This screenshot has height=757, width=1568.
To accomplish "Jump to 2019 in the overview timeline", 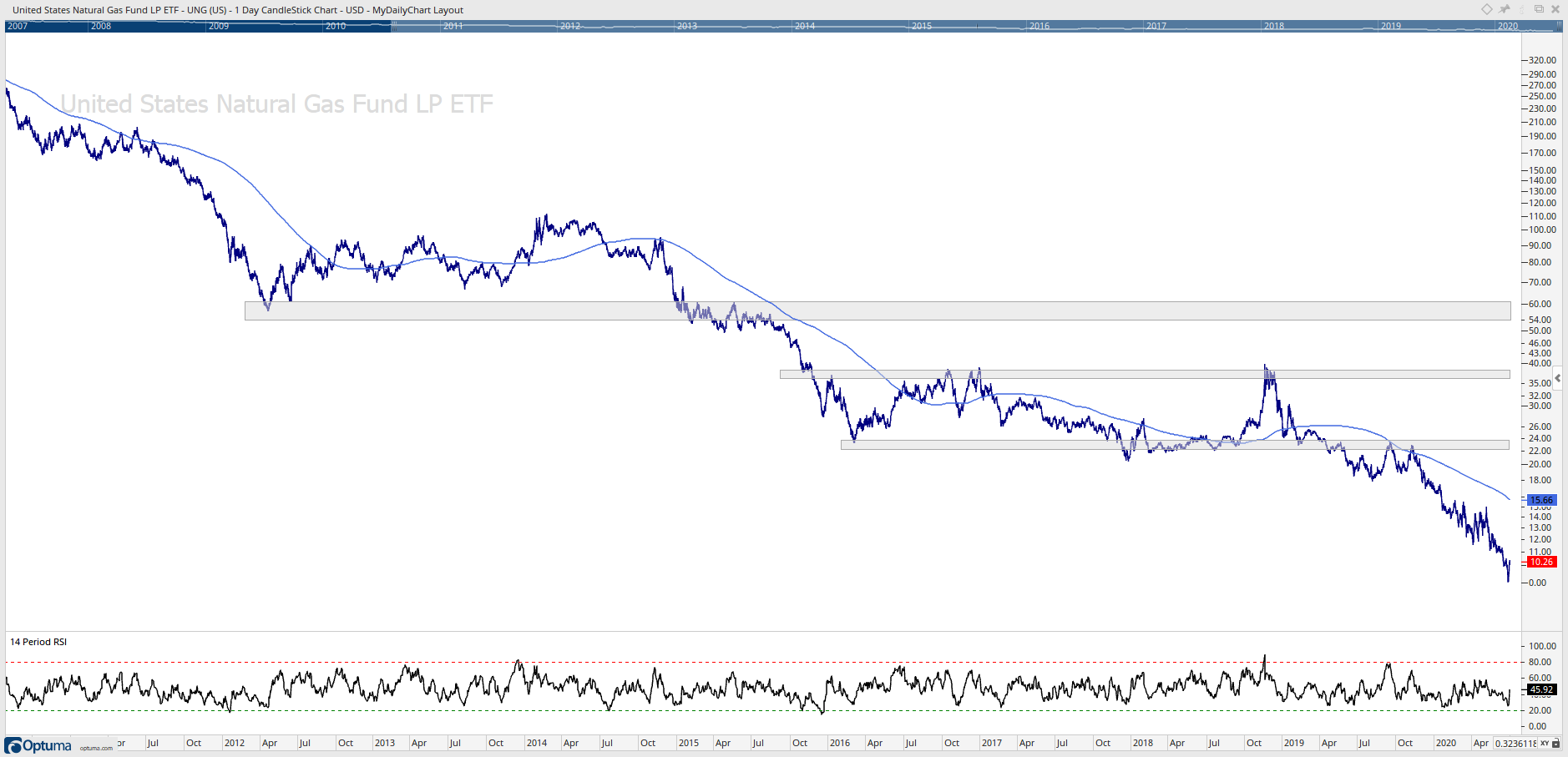I will 1391,26.
